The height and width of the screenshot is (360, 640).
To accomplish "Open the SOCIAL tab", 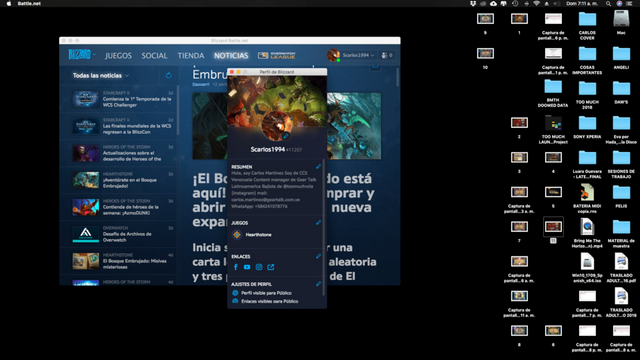I will (154, 56).
